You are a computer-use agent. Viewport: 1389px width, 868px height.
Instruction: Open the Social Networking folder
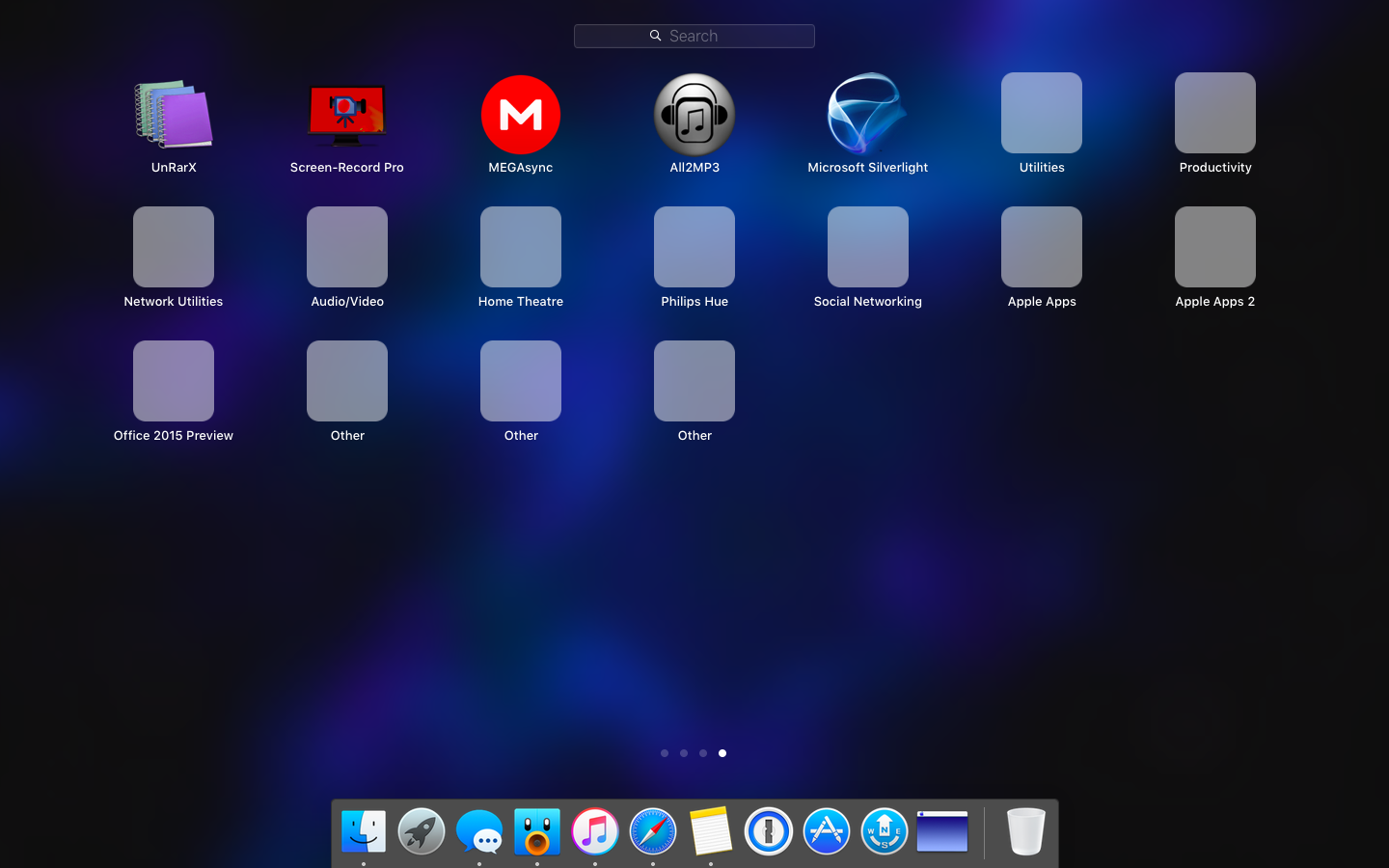click(868, 247)
